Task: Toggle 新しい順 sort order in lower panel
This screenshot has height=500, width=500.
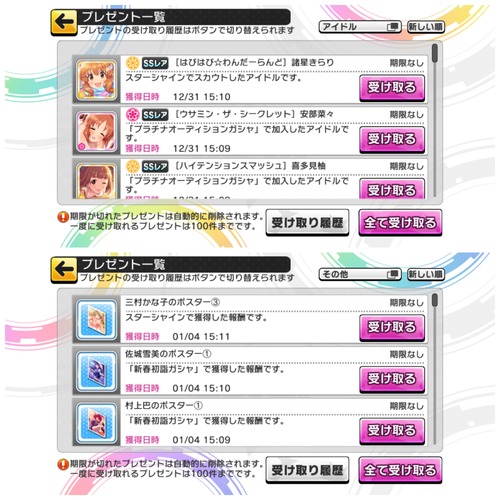Action: [x=426, y=274]
